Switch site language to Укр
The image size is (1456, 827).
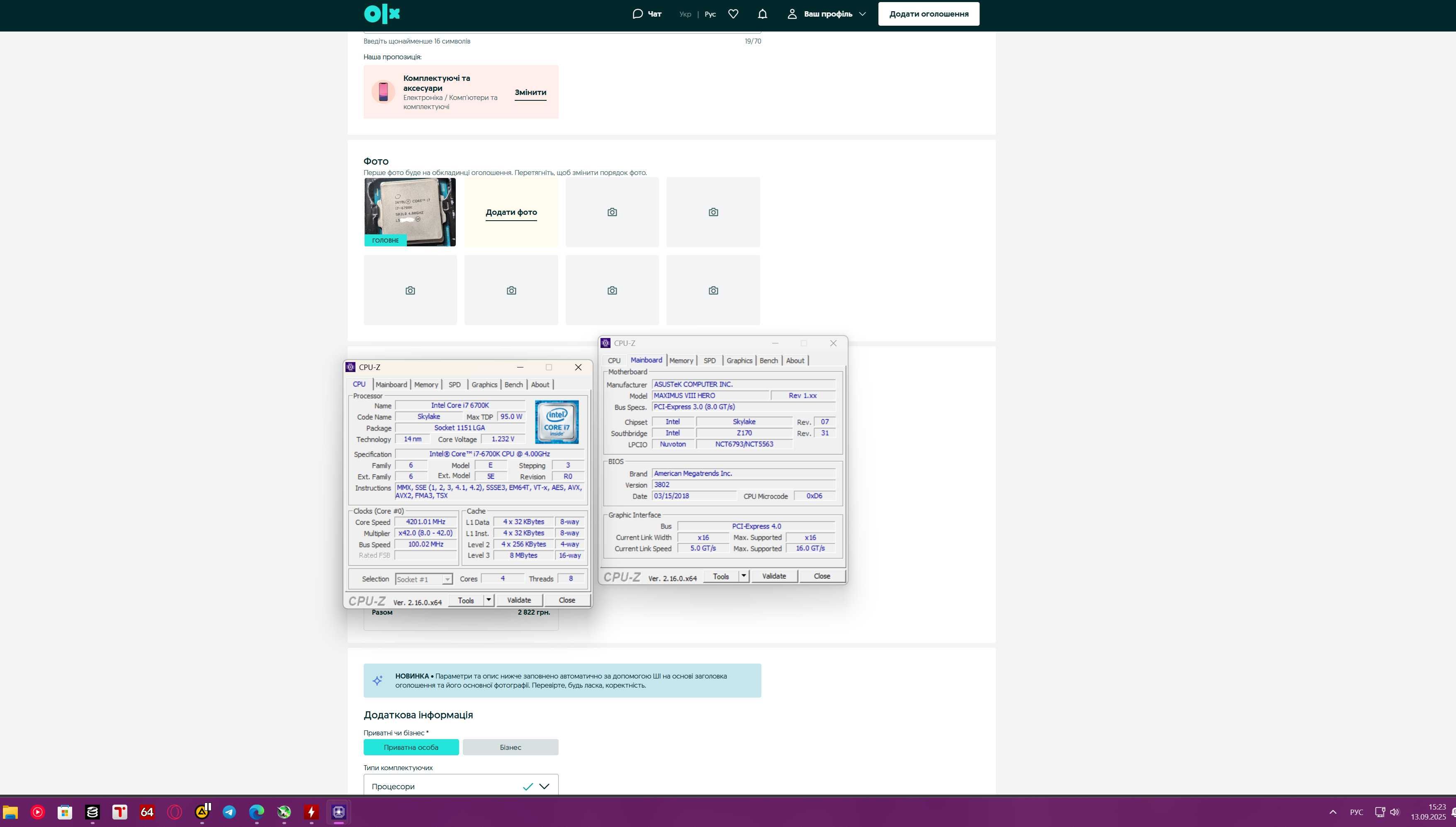(x=685, y=14)
